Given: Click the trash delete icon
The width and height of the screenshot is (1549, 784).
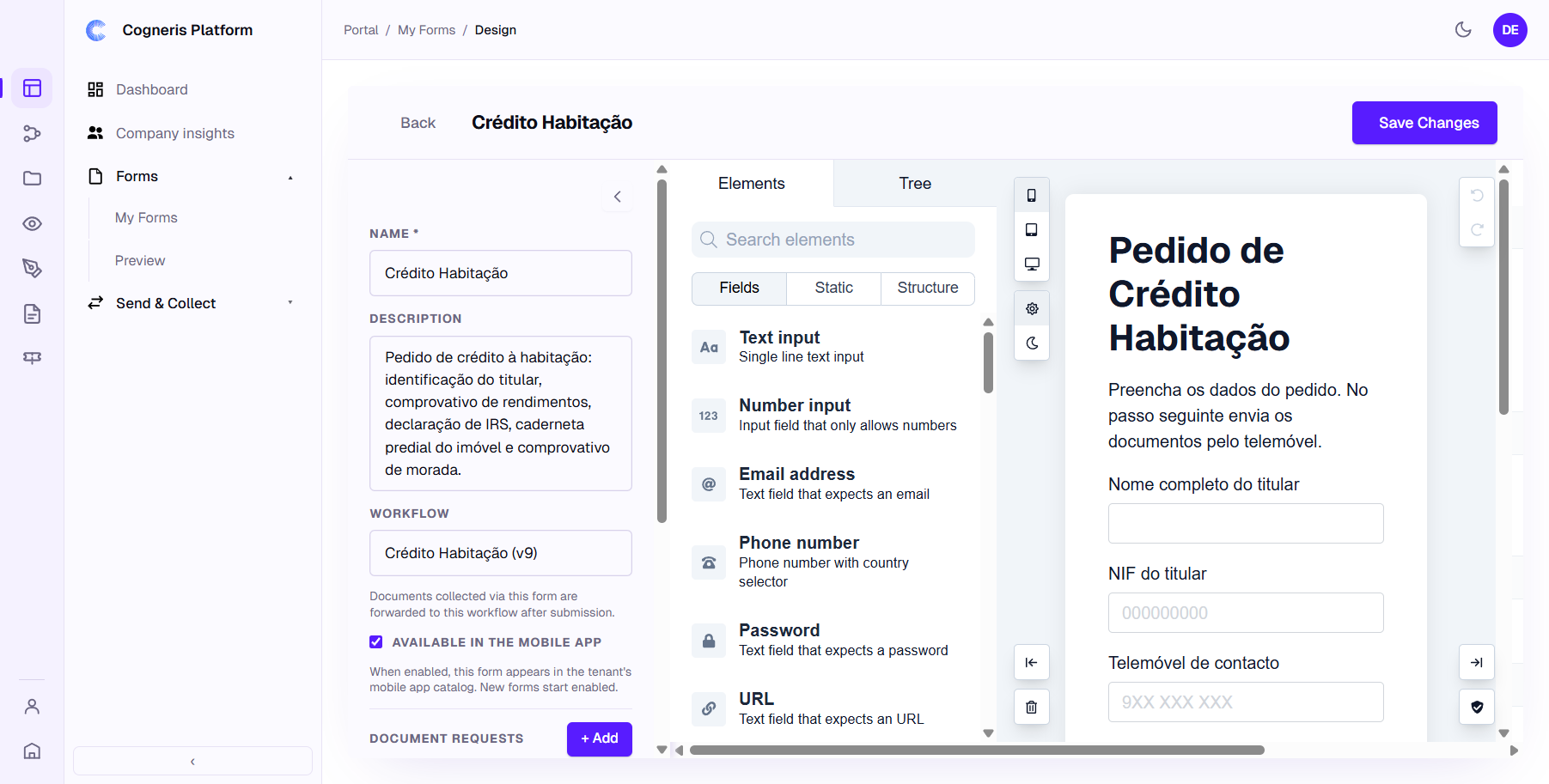Looking at the screenshot, I should 1032,707.
